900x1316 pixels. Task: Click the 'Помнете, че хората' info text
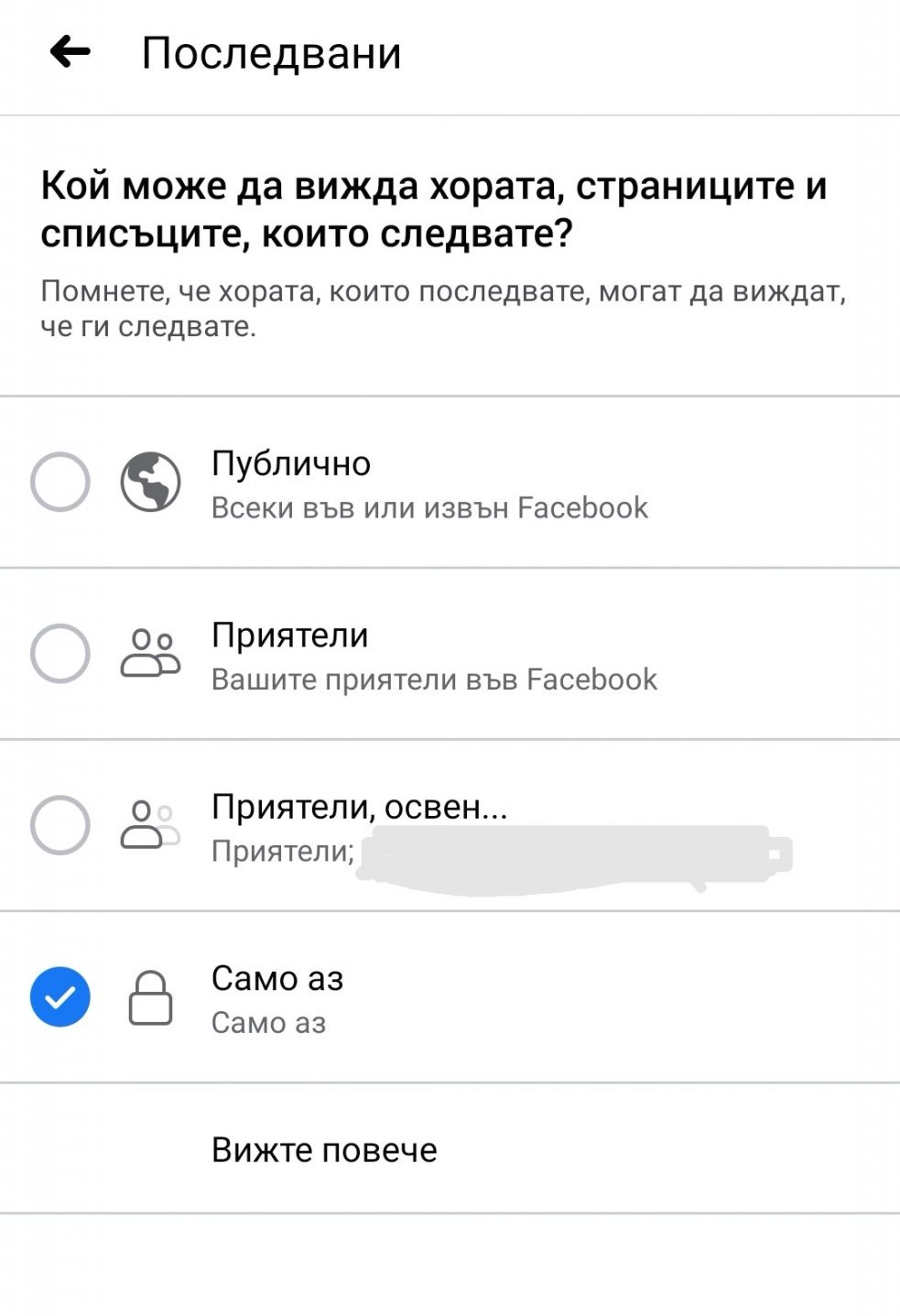click(443, 309)
